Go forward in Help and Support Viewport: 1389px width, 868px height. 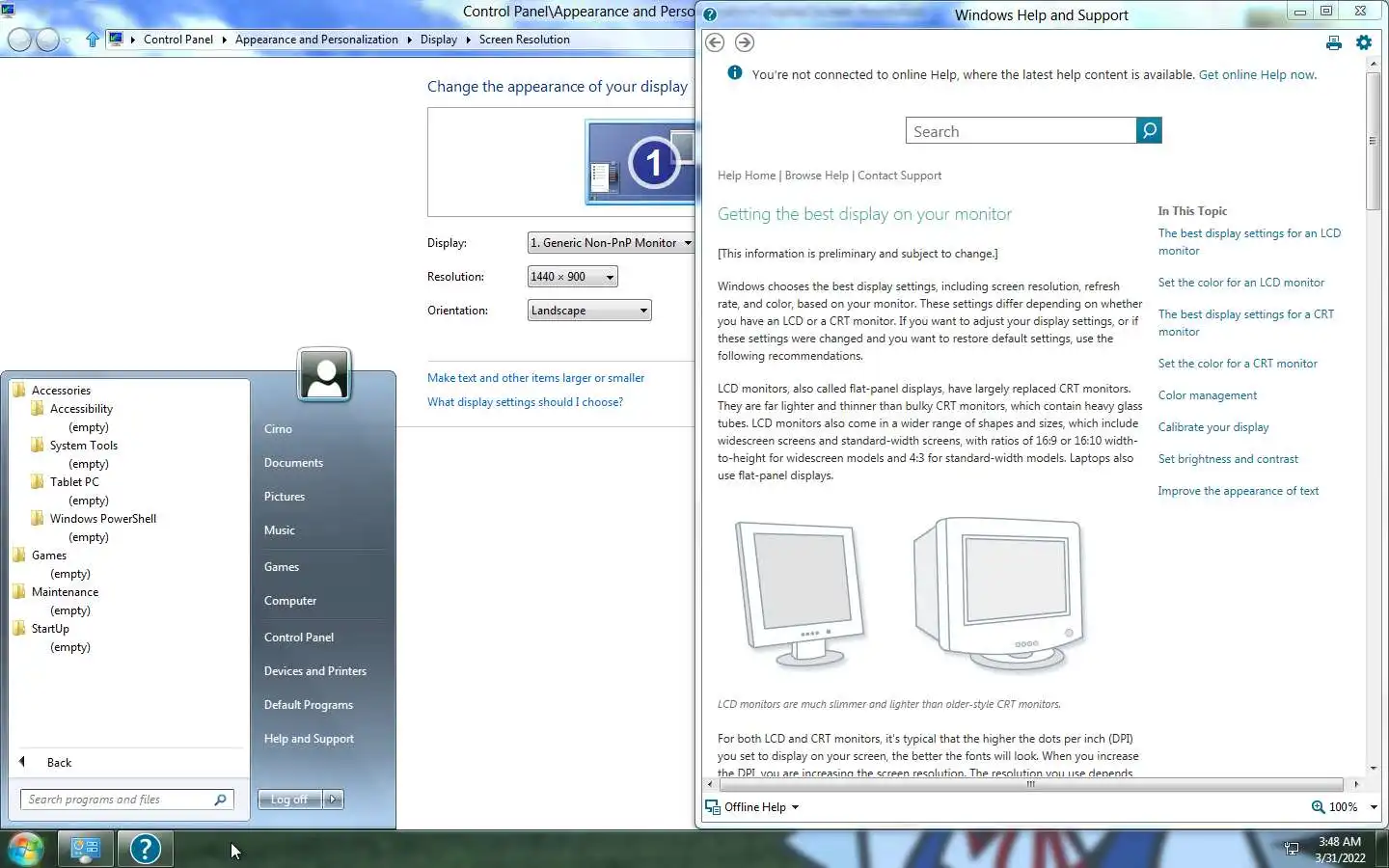[x=745, y=42]
